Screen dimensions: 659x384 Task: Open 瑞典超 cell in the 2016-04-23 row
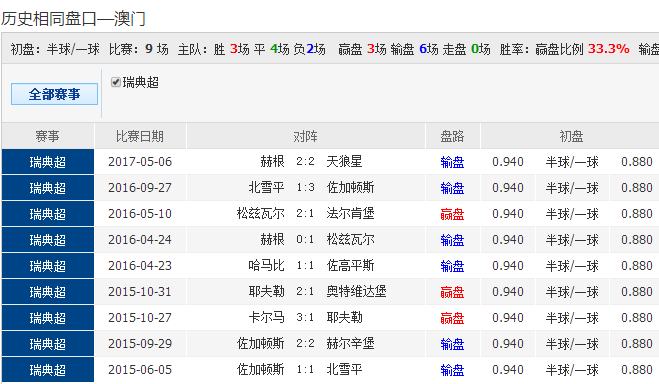(48, 266)
